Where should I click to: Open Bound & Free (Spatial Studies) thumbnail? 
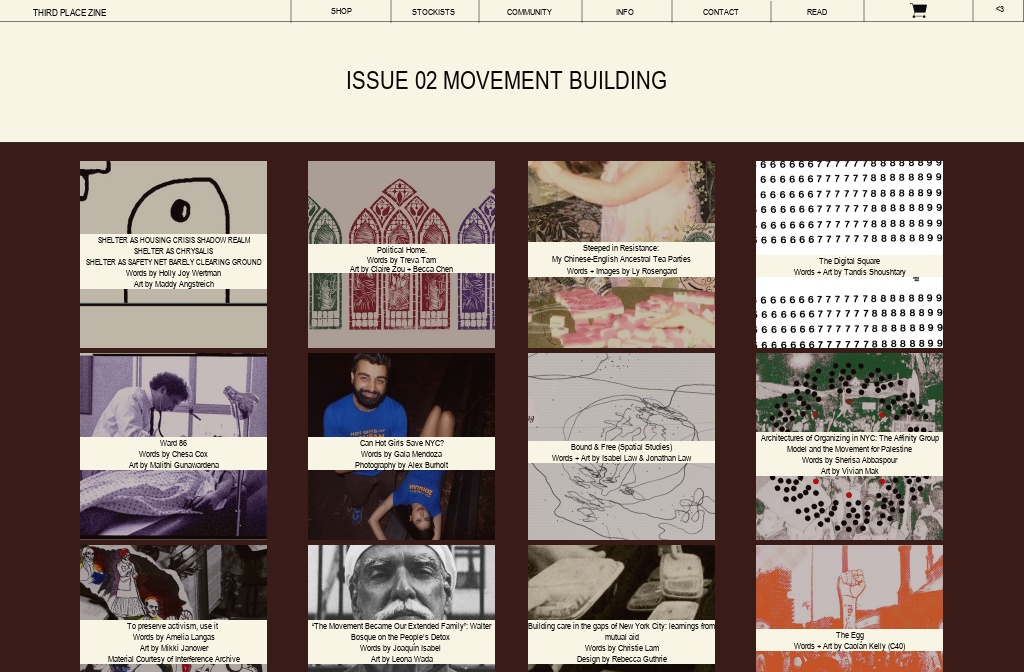(621, 447)
